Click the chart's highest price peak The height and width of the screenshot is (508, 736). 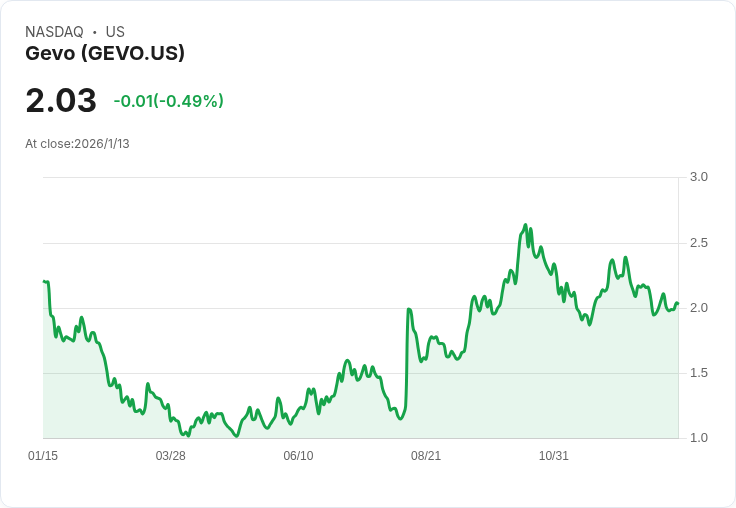point(525,226)
